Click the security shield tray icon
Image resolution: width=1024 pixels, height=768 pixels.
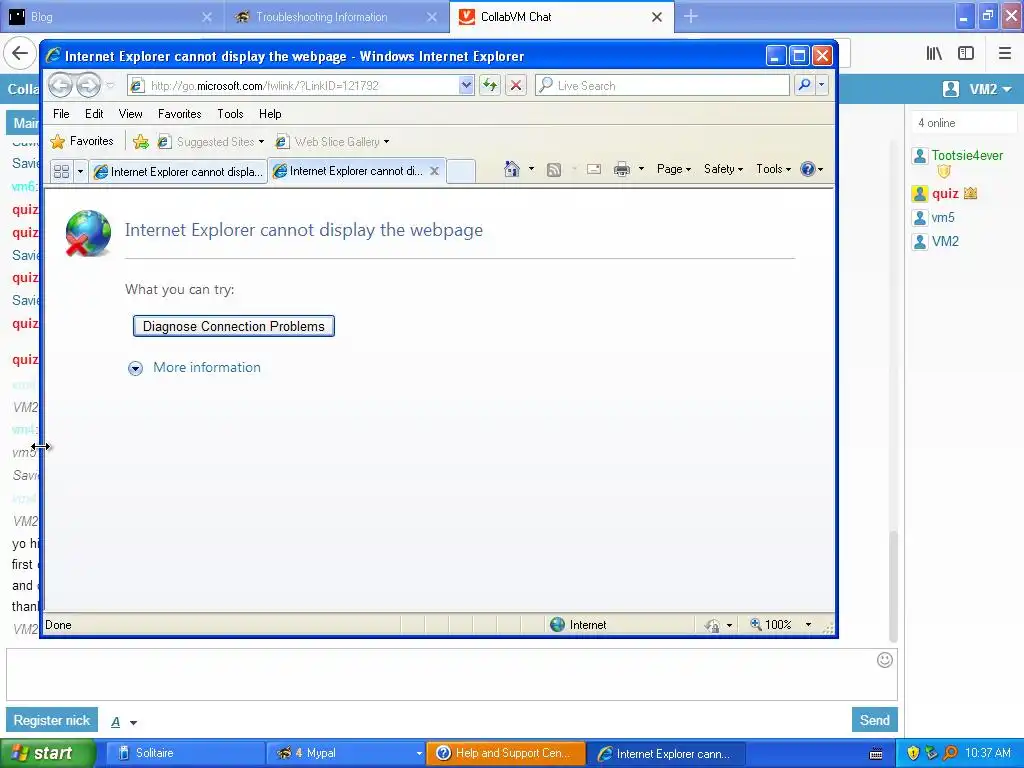pyautogui.click(x=913, y=753)
